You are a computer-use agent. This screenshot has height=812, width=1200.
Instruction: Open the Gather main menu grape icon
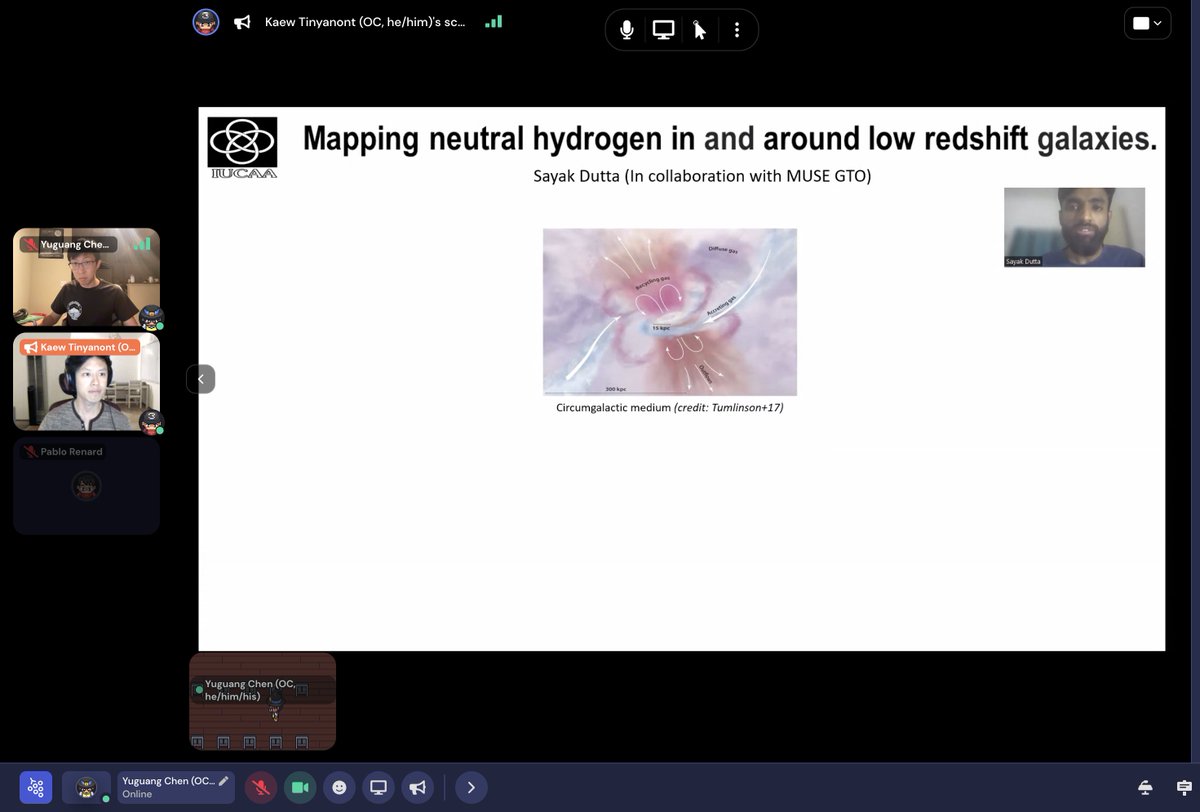coord(36,787)
